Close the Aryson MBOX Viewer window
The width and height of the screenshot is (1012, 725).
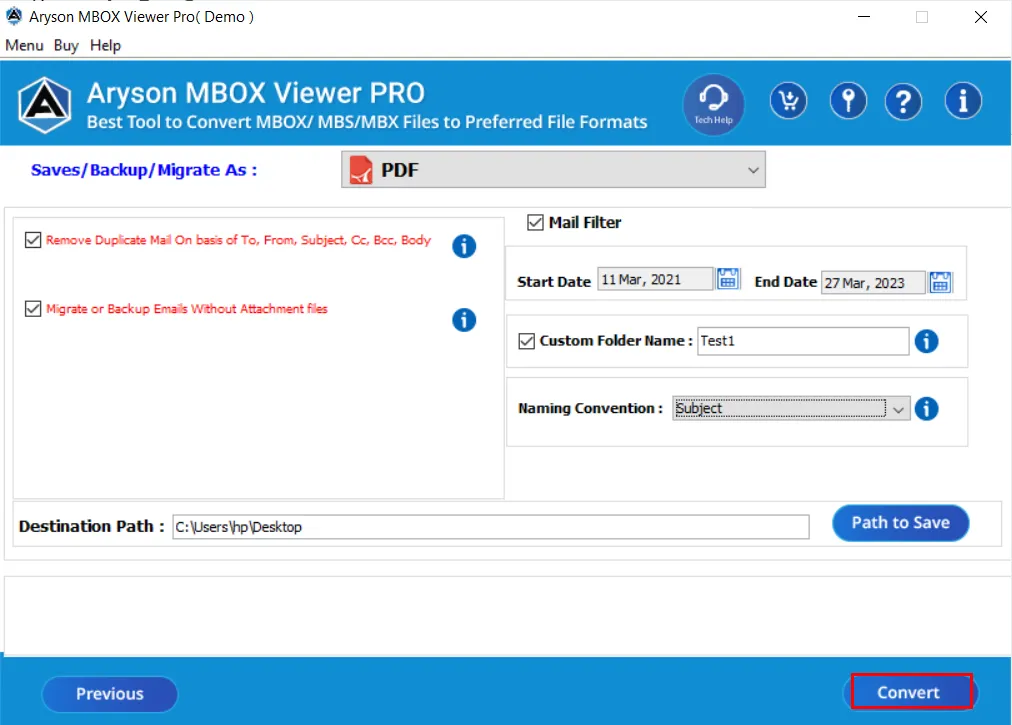coord(980,17)
